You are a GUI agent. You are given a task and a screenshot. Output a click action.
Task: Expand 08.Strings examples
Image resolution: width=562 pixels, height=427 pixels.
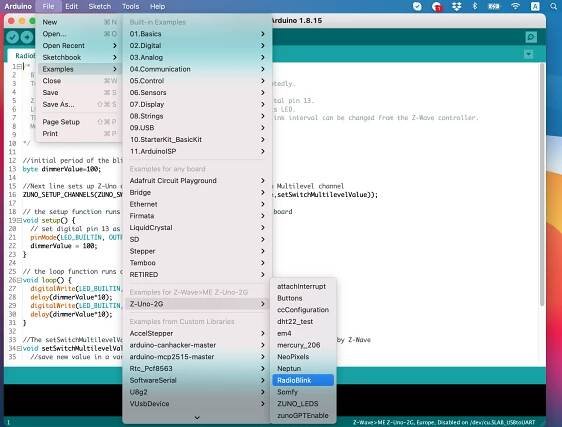tap(197, 116)
